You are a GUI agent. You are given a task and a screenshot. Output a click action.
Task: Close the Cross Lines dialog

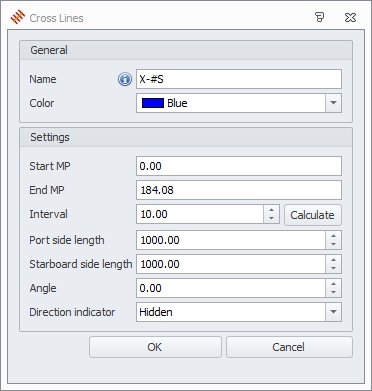(x=350, y=17)
